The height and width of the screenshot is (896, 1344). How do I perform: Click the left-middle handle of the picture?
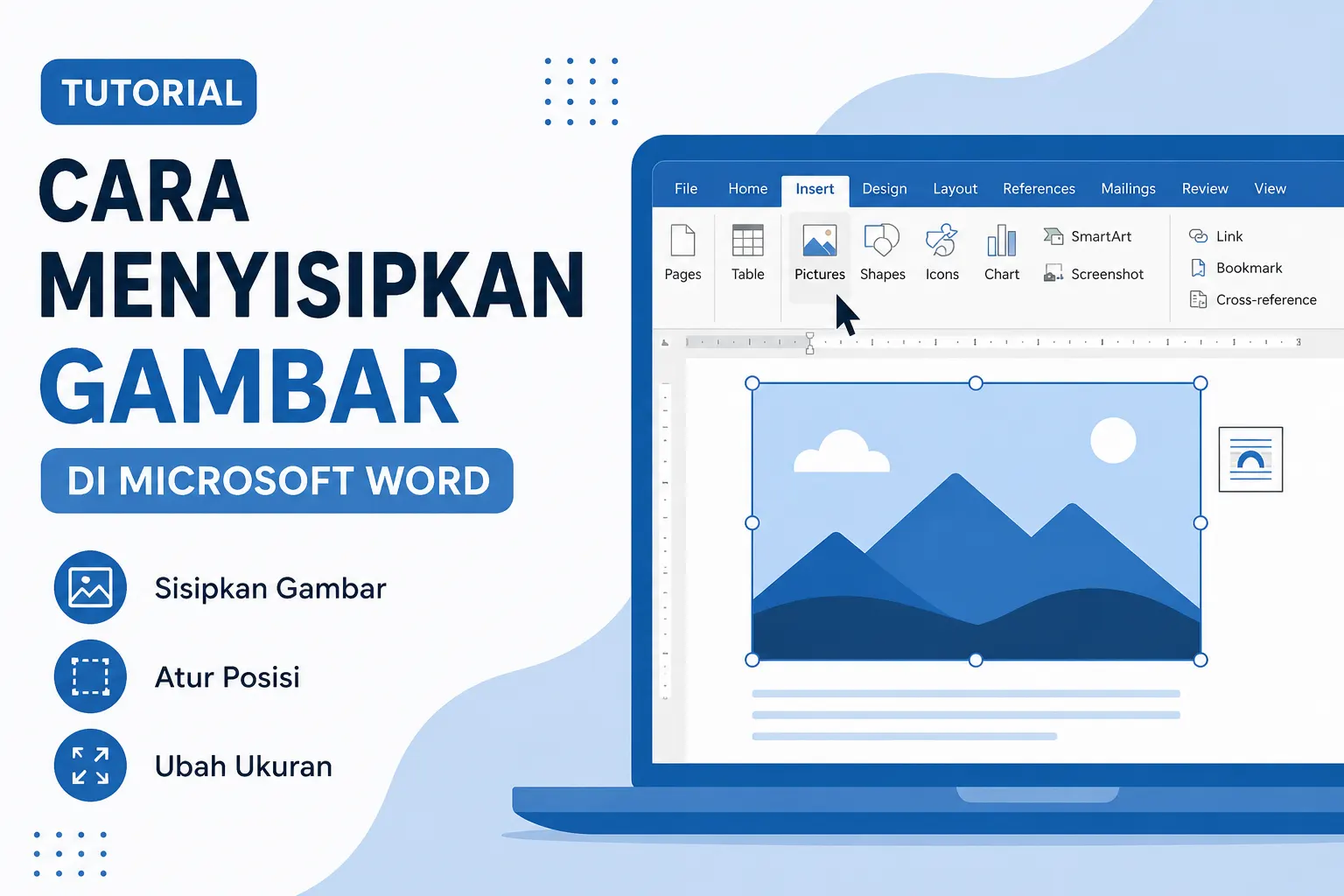pos(752,522)
